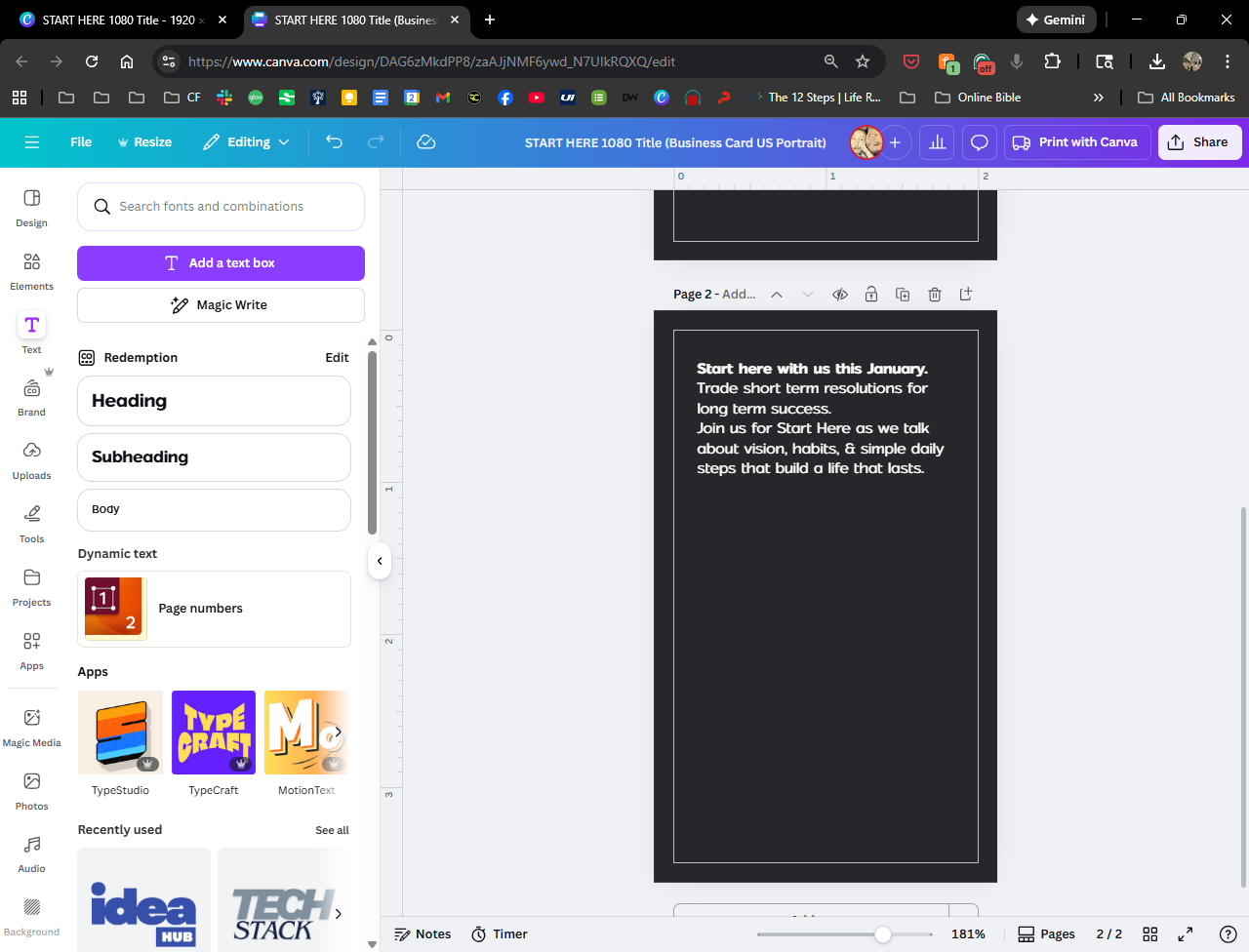1249x952 pixels.
Task: Open the Elements panel in sidebar
Action: (31, 271)
